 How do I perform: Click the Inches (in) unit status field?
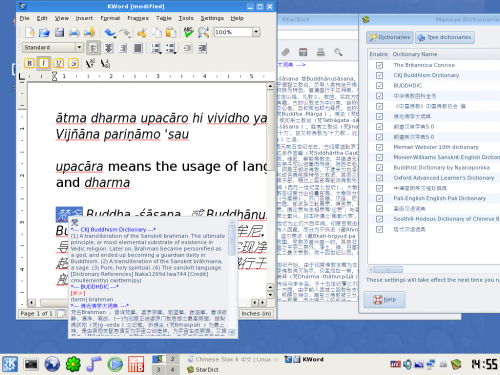(x=256, y=314)
